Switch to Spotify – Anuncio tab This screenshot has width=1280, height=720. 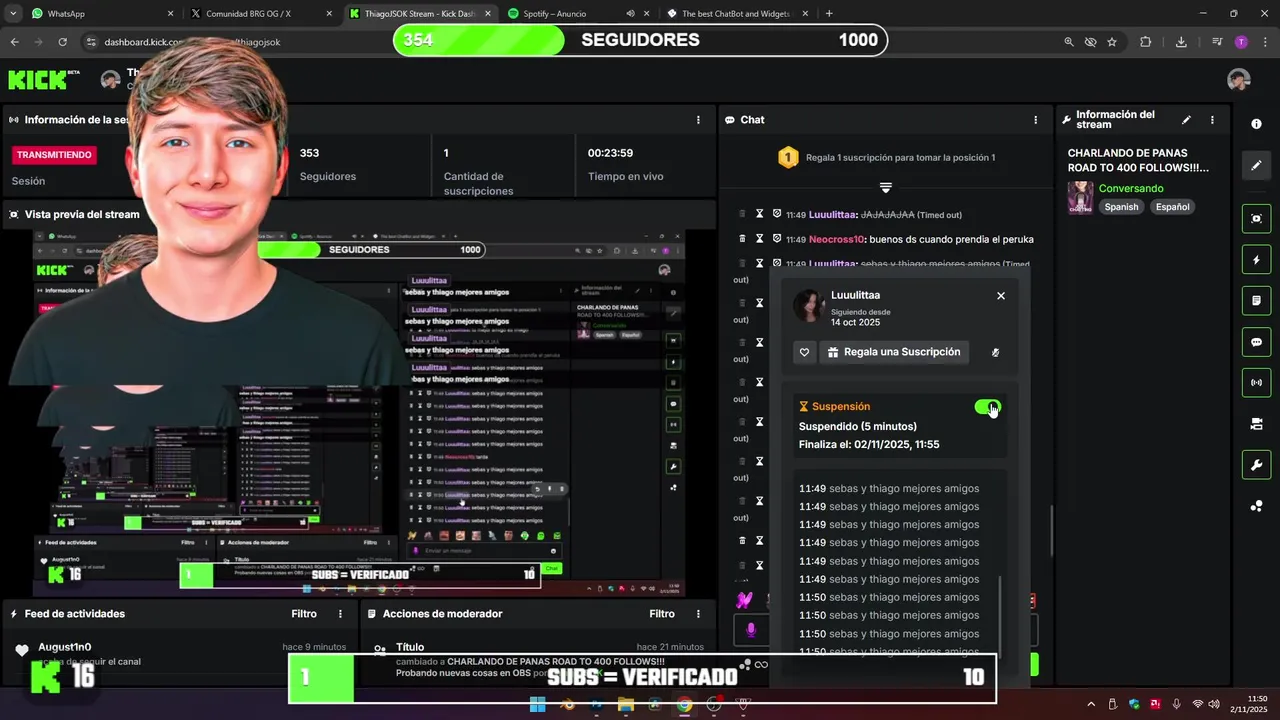coord(580,14)
